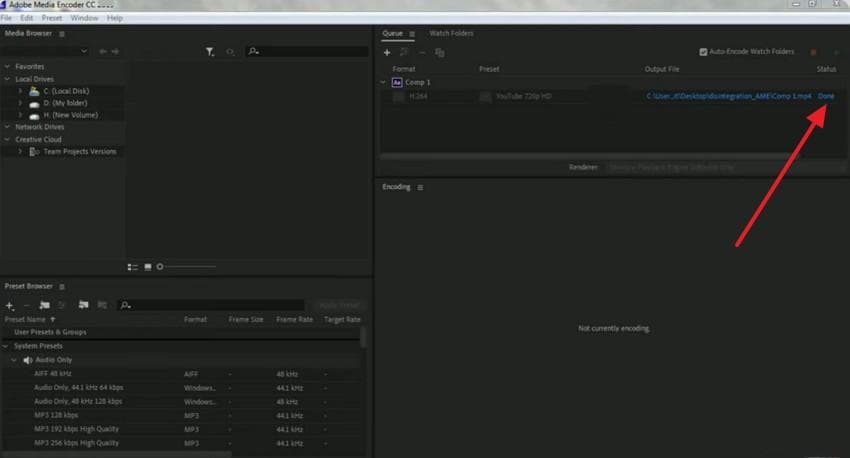Click the Import Presets icon
This screenshot has width=850, height=458.
coord(83,305)
